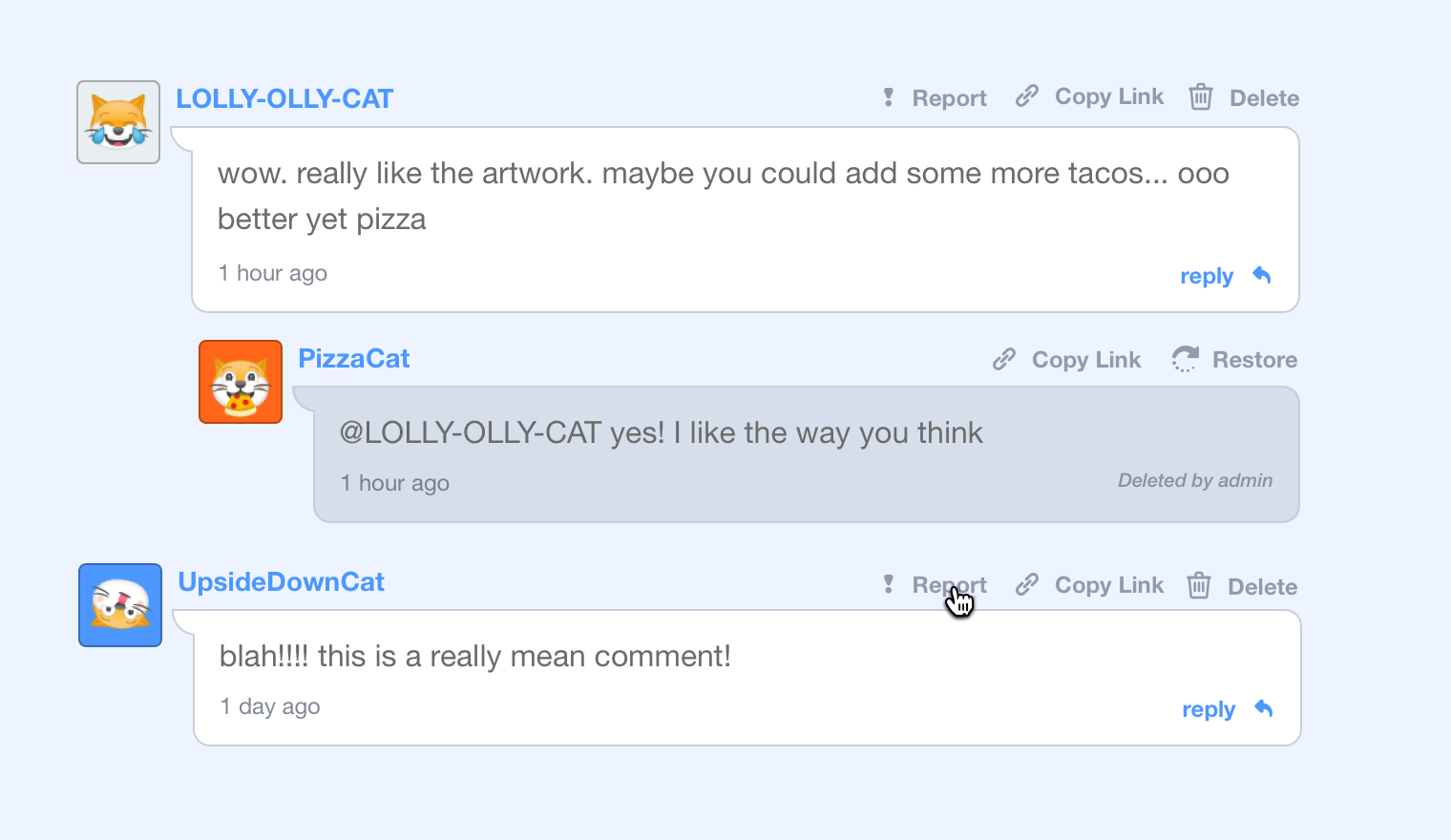Click the Report flag icon on LOLLY-OLLY-CAT's comment

pos(888,96)
